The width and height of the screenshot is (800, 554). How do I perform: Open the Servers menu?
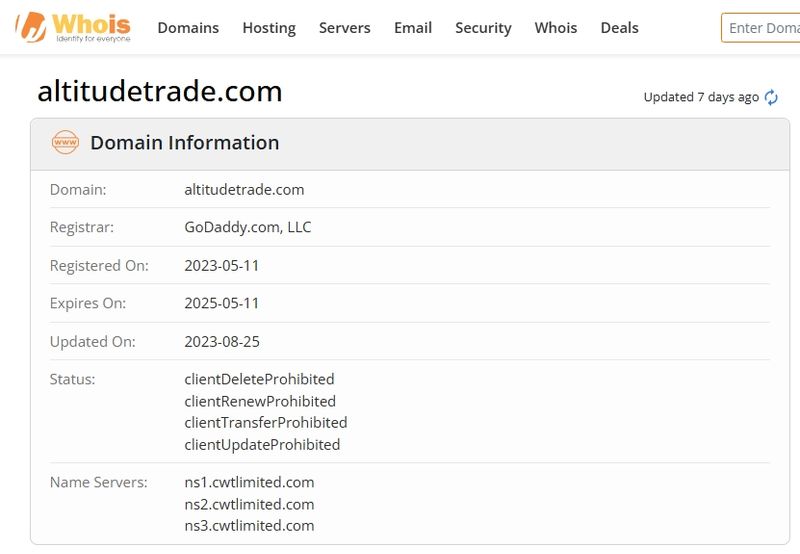[344, 28]
